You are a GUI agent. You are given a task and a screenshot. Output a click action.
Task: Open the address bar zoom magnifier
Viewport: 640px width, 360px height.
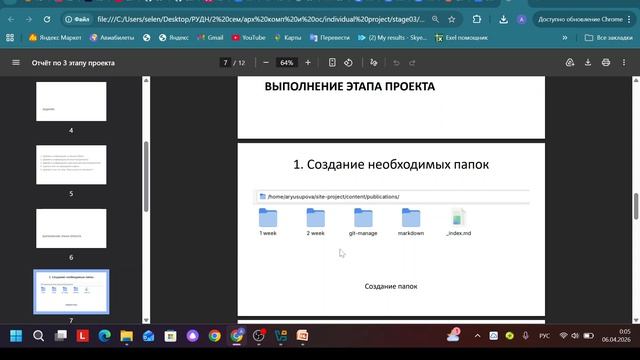pyautogui.click(x=436, y=19)
